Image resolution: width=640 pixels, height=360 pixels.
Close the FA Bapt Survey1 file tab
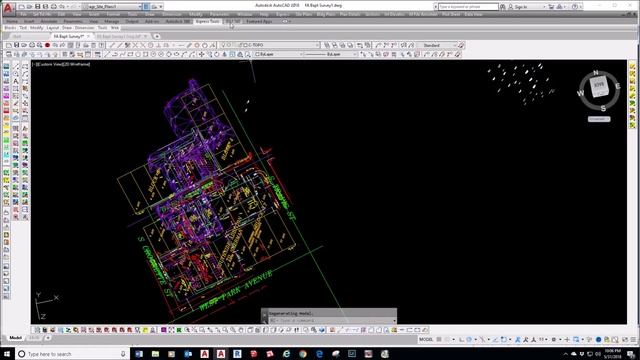click(88, 37)
